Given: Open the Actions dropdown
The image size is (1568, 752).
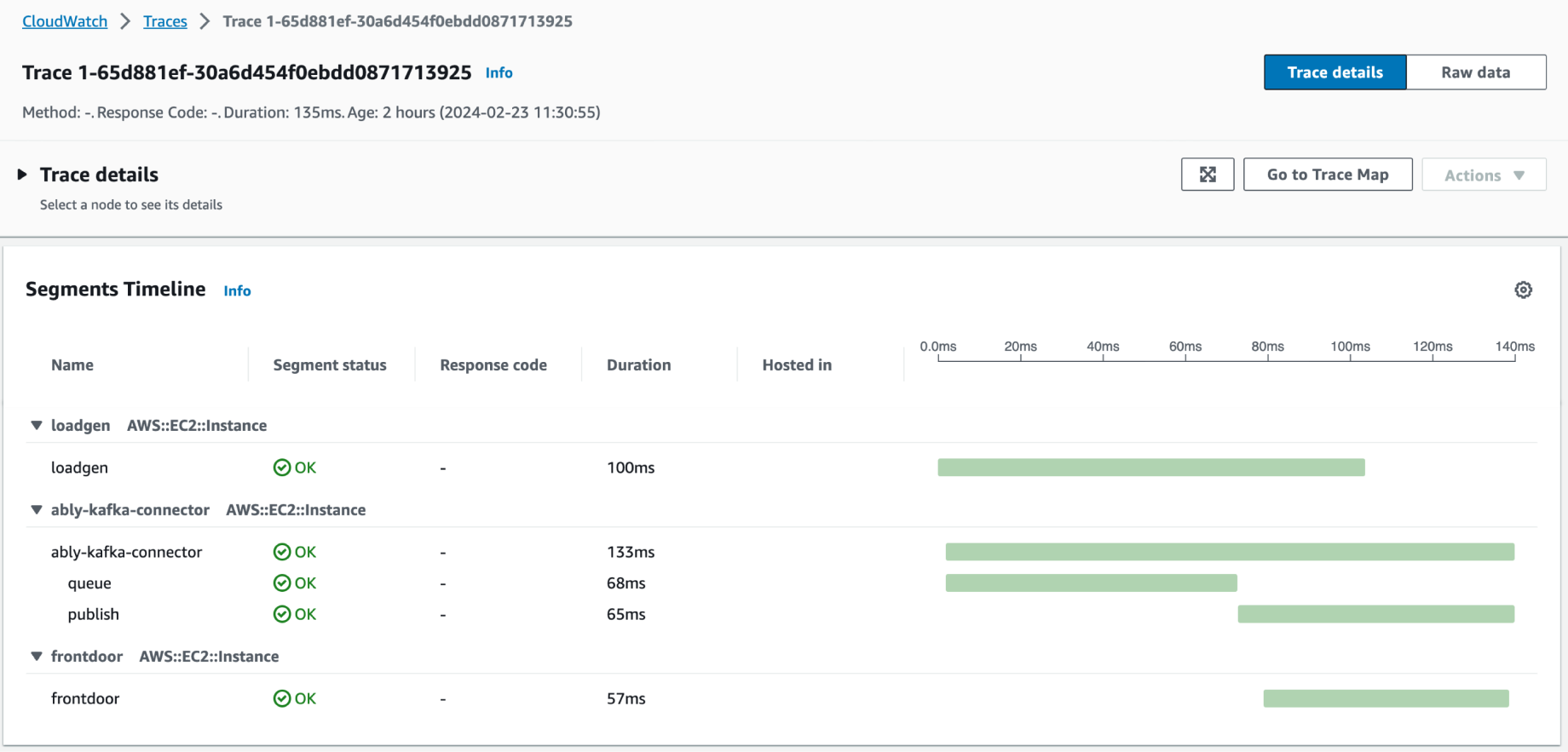Looking at the screenshot, I should click(1484, 175).
